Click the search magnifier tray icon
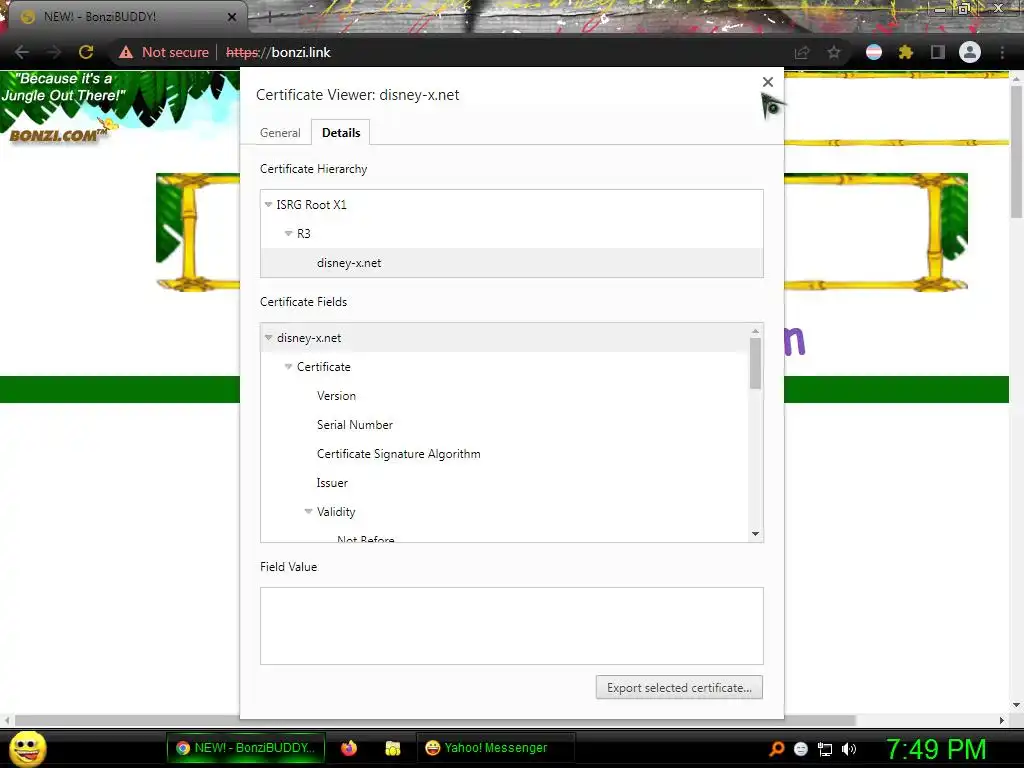1024x768 pixels. [x=776, y=748]
